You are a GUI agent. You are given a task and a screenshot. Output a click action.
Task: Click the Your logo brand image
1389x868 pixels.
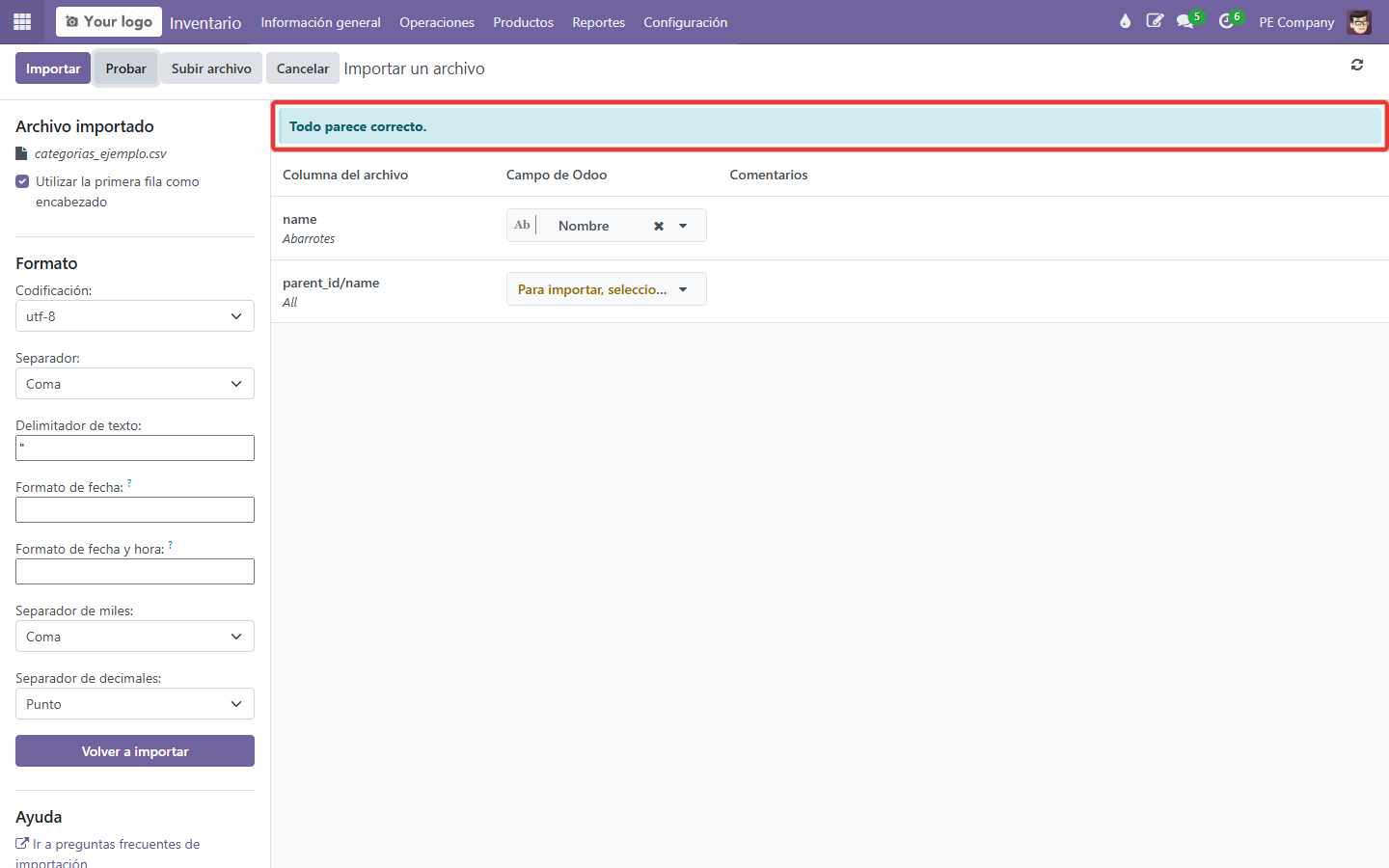[109, 21]
